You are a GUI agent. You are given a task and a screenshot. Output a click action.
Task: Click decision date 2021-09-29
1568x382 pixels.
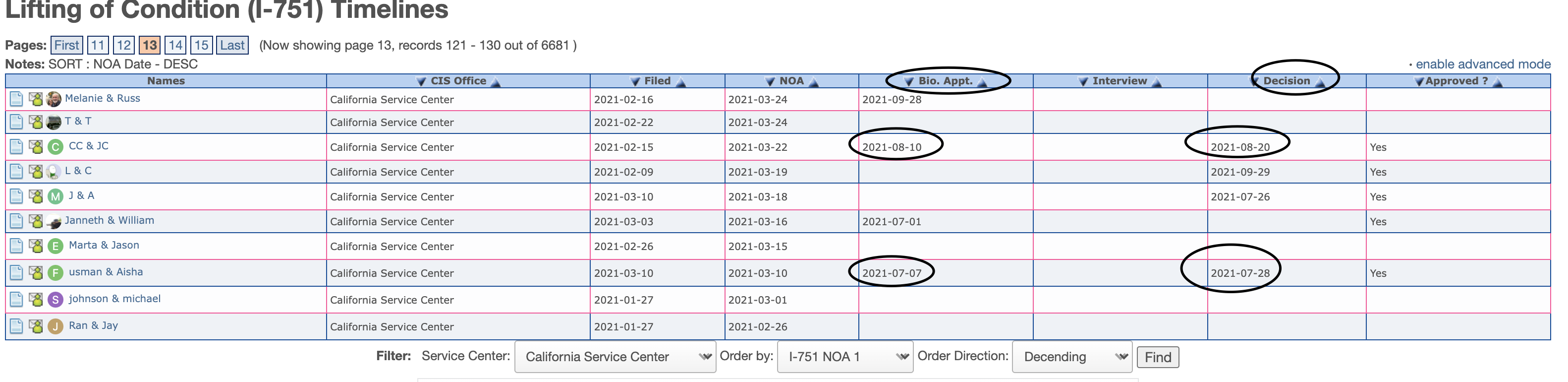[x=1240, y=172]
